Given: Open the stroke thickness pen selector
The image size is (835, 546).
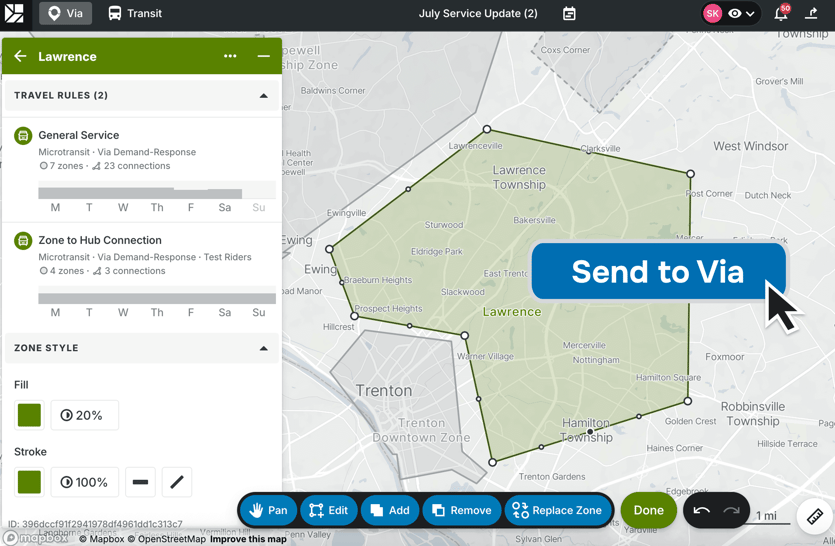Looking at the screenshot, I should tap(177, 482).
